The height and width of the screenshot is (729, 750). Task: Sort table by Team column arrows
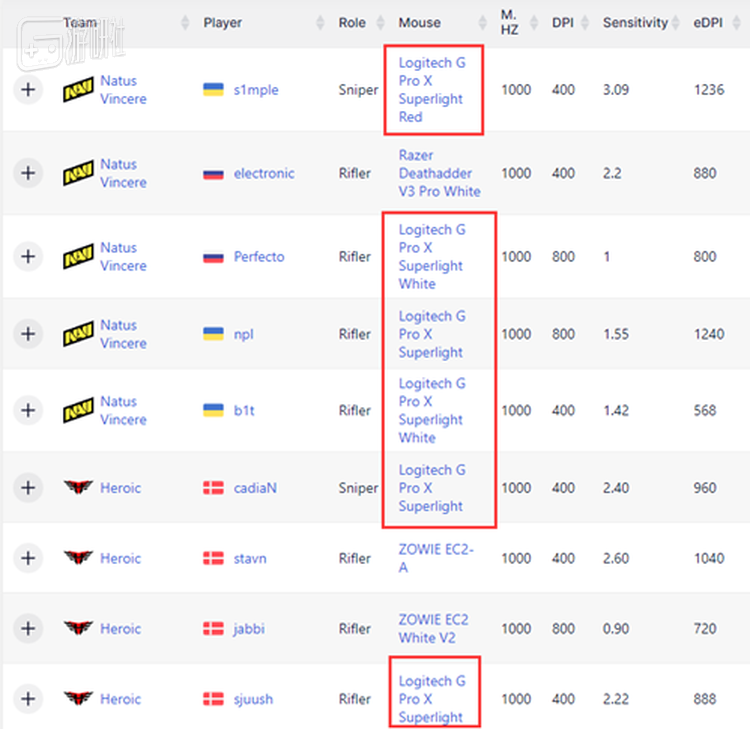[185, 22]
